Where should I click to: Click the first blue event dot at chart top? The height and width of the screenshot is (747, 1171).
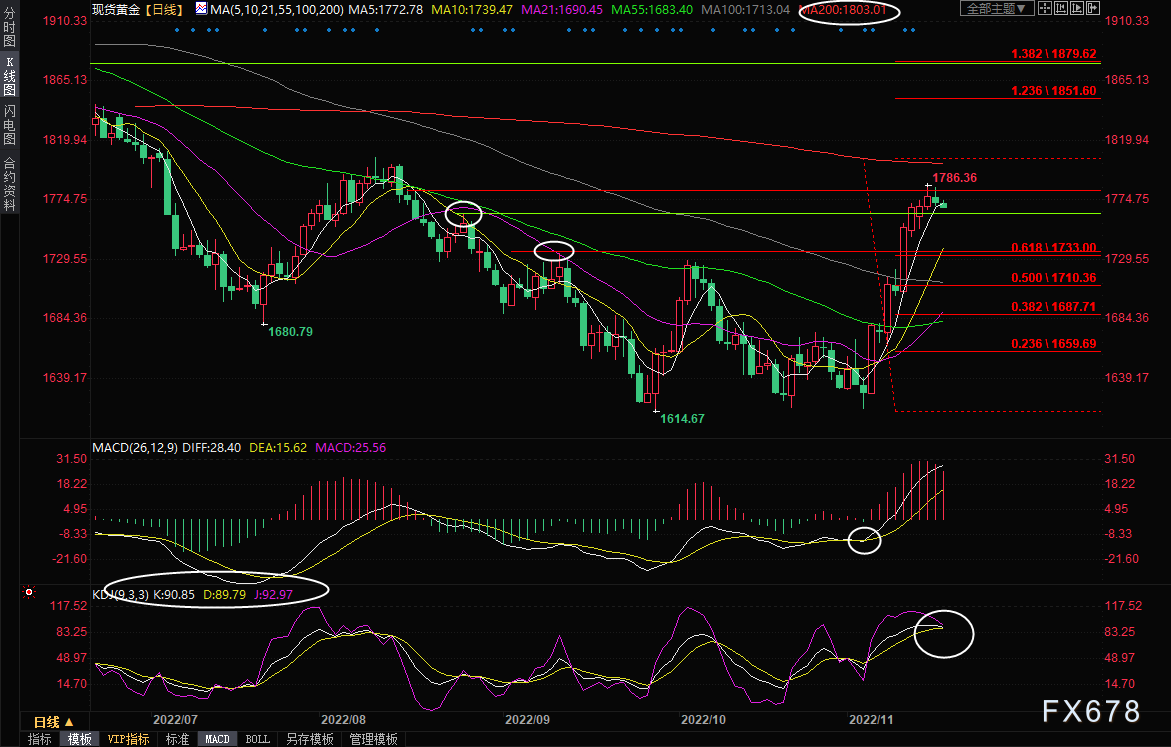[x=176, y=29]
